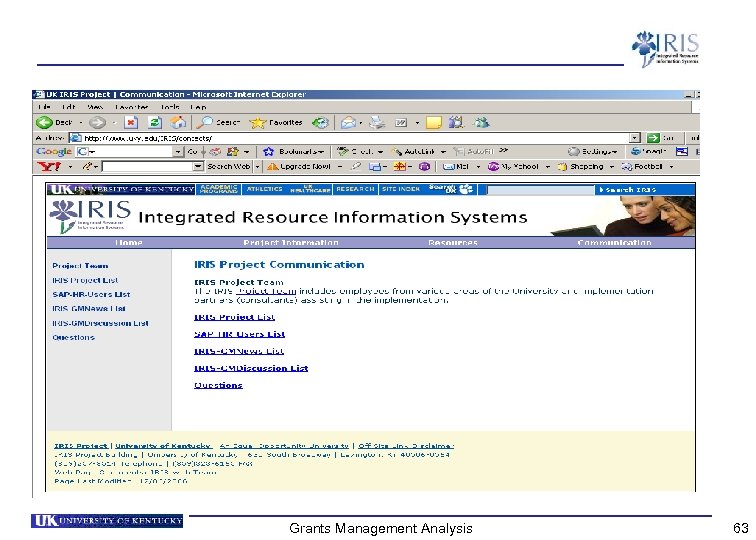The image size is (756, 540).
Task: Open the Questions link in main content
Action: [x=218, y=385]
